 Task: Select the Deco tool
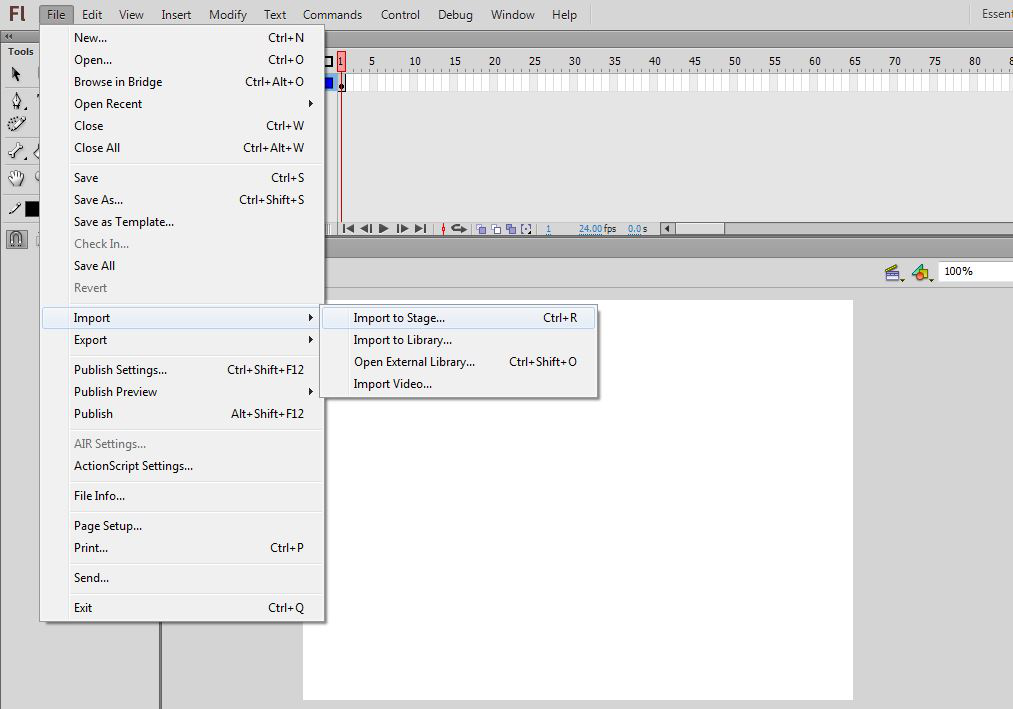[x=16, y=124]
